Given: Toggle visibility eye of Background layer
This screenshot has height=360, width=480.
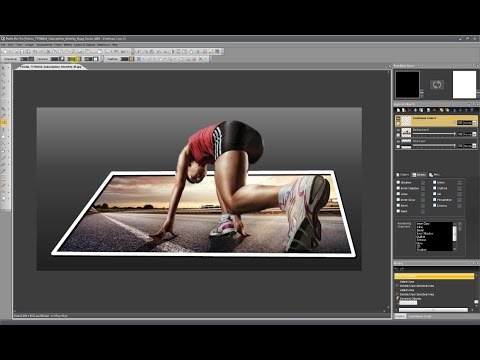Looking at the screenshot, I should click(398, 130).
